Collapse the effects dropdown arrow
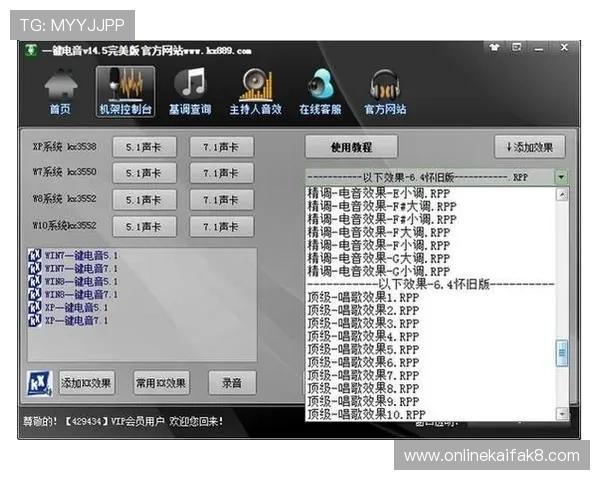 click(561, 177)
